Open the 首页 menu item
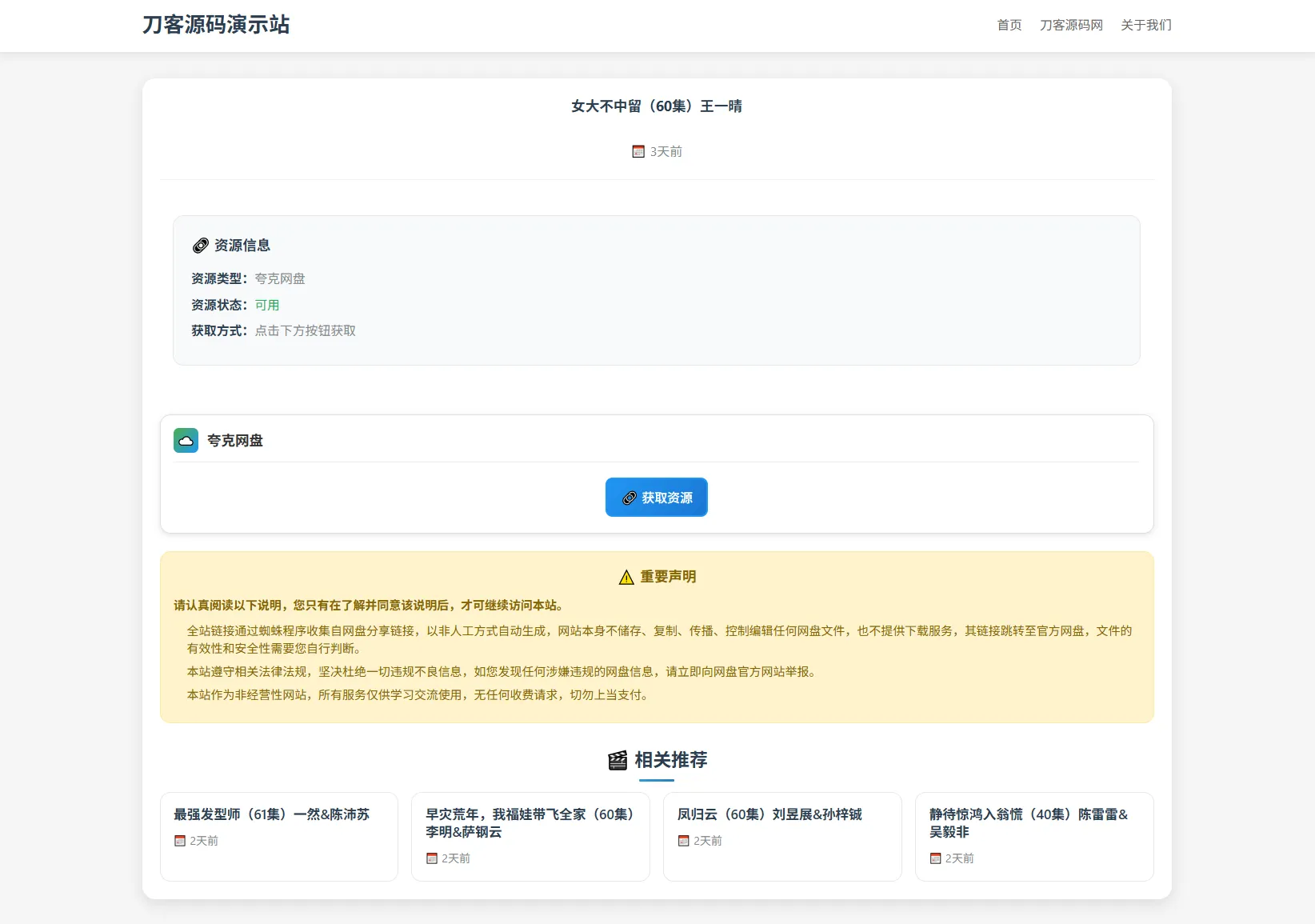Screen dimensions: 1315x924 [1009, 25]
